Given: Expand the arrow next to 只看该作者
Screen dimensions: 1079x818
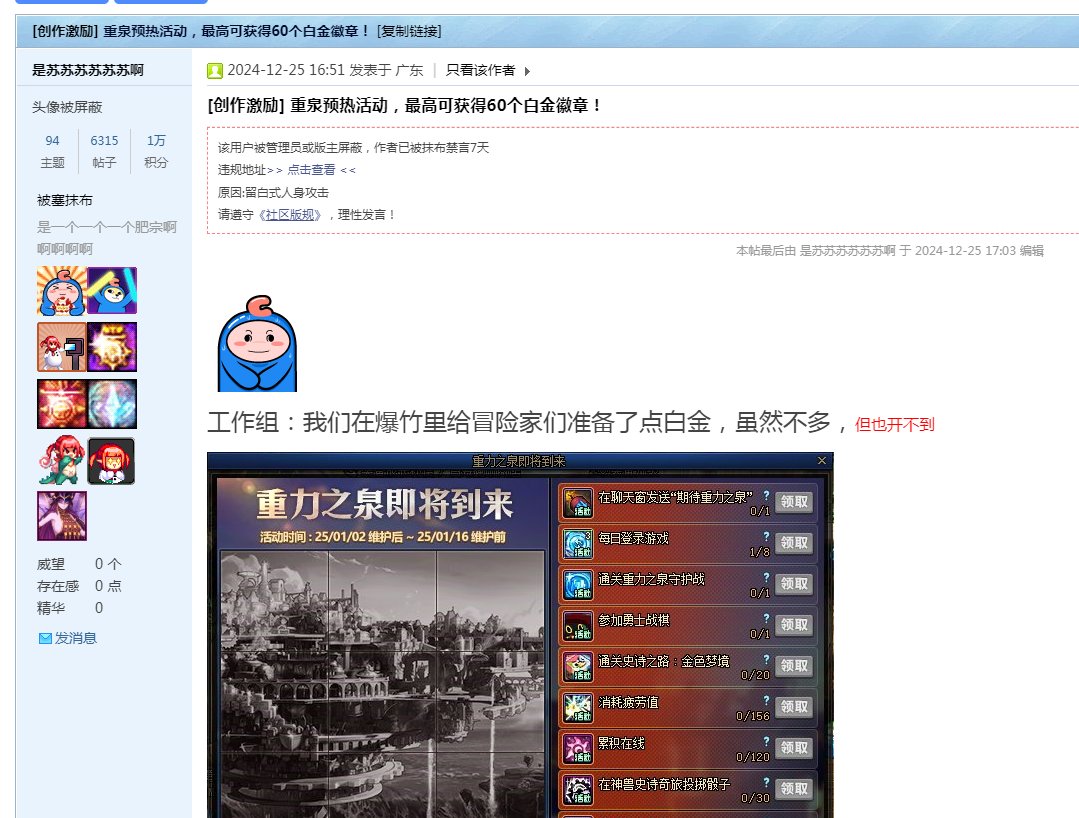Looking at the screenshot, I should point(527,71).
